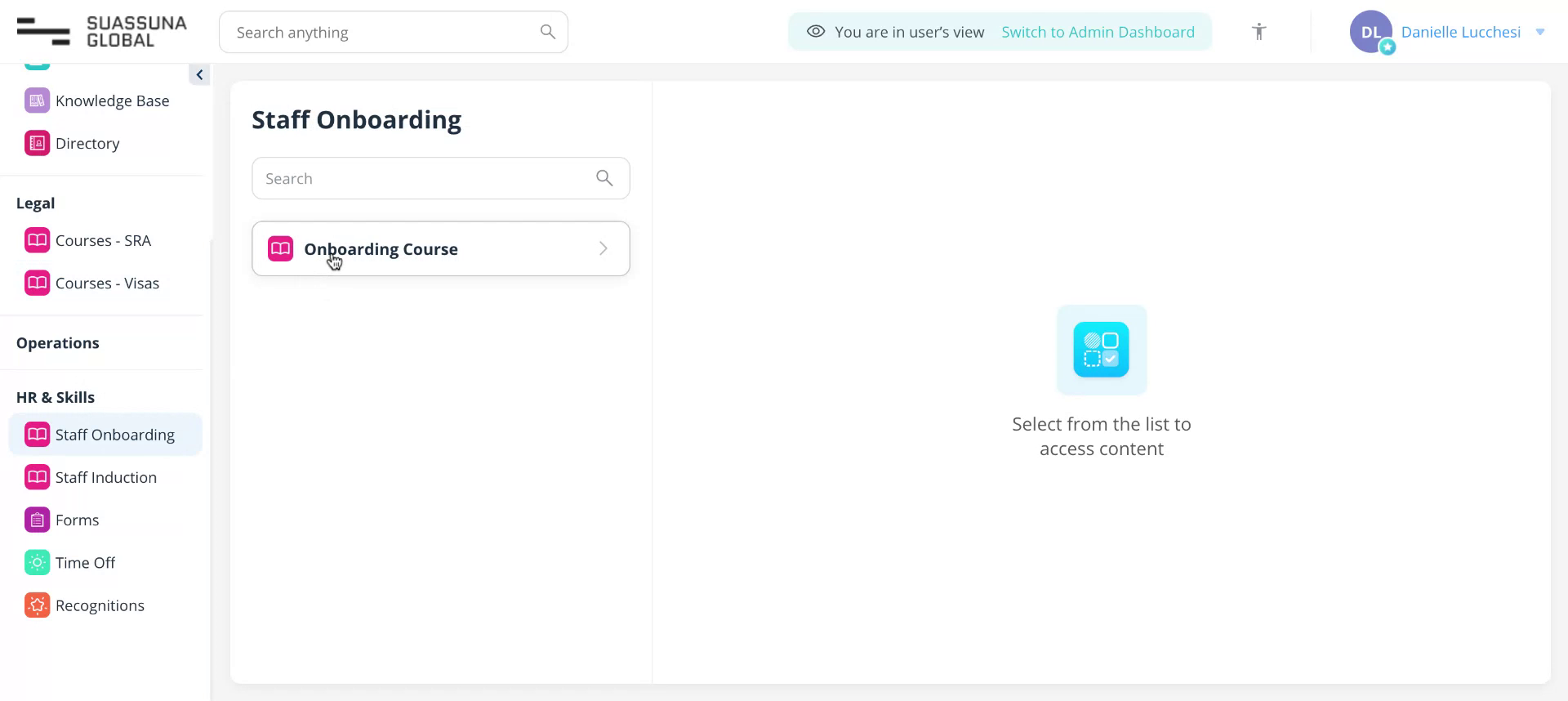Open the user menu dropdown arrow
Image resolution: width=1568 pixels, height=701 pixels.
1540,32
